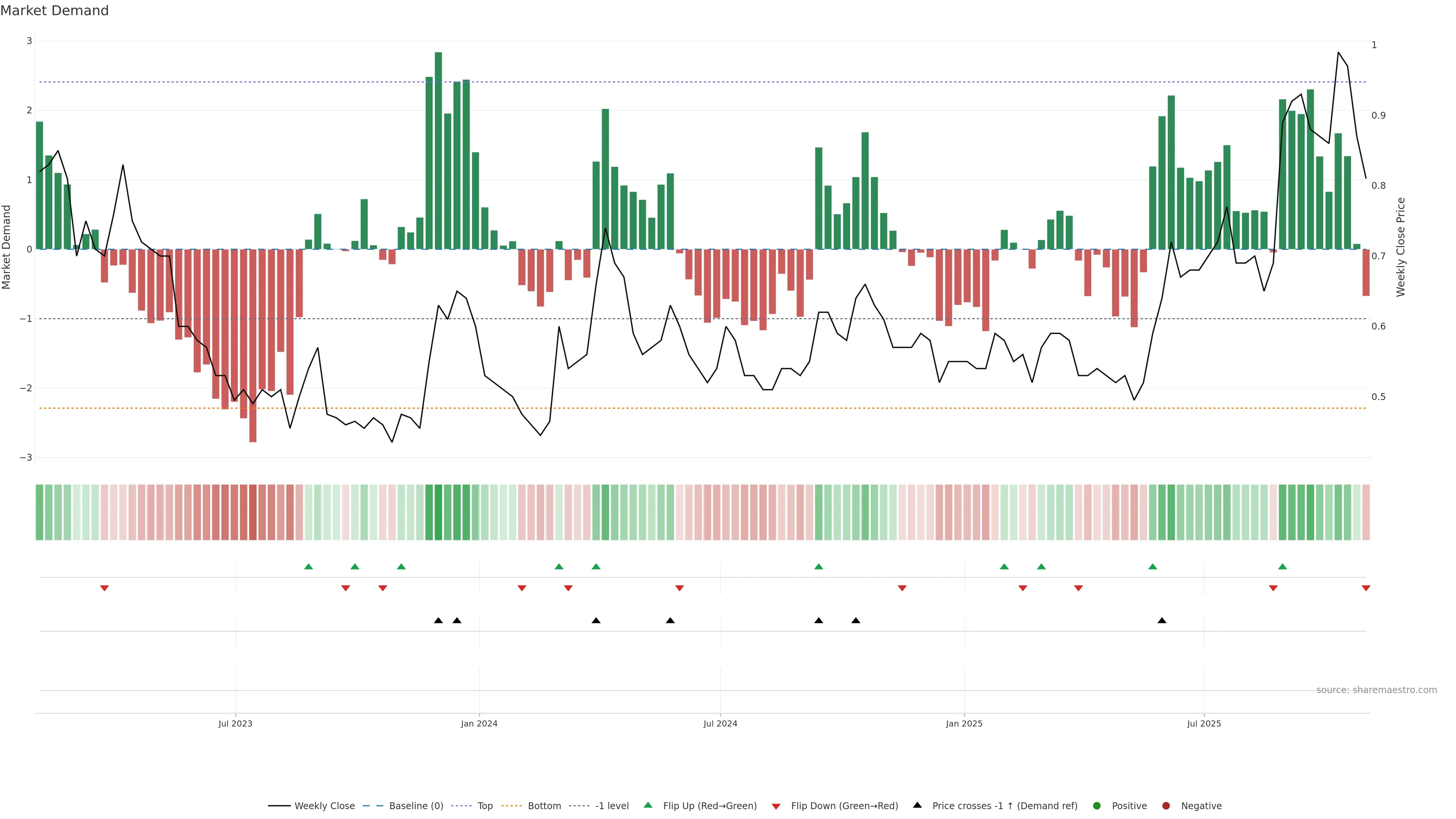
Task: Hide the Top dotted line legend
Action: 485,806
